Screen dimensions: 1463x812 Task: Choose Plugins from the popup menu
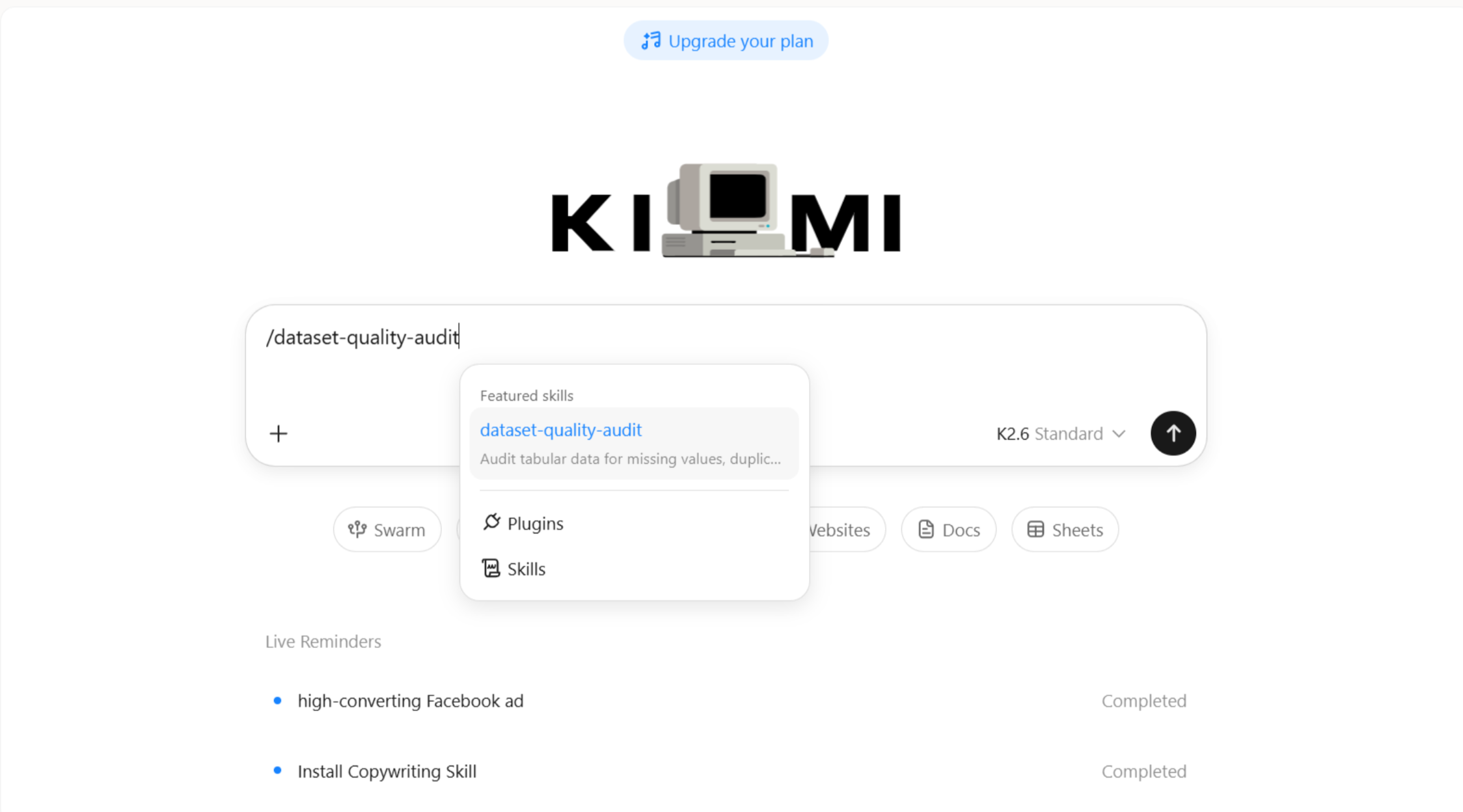click(634, 523)
